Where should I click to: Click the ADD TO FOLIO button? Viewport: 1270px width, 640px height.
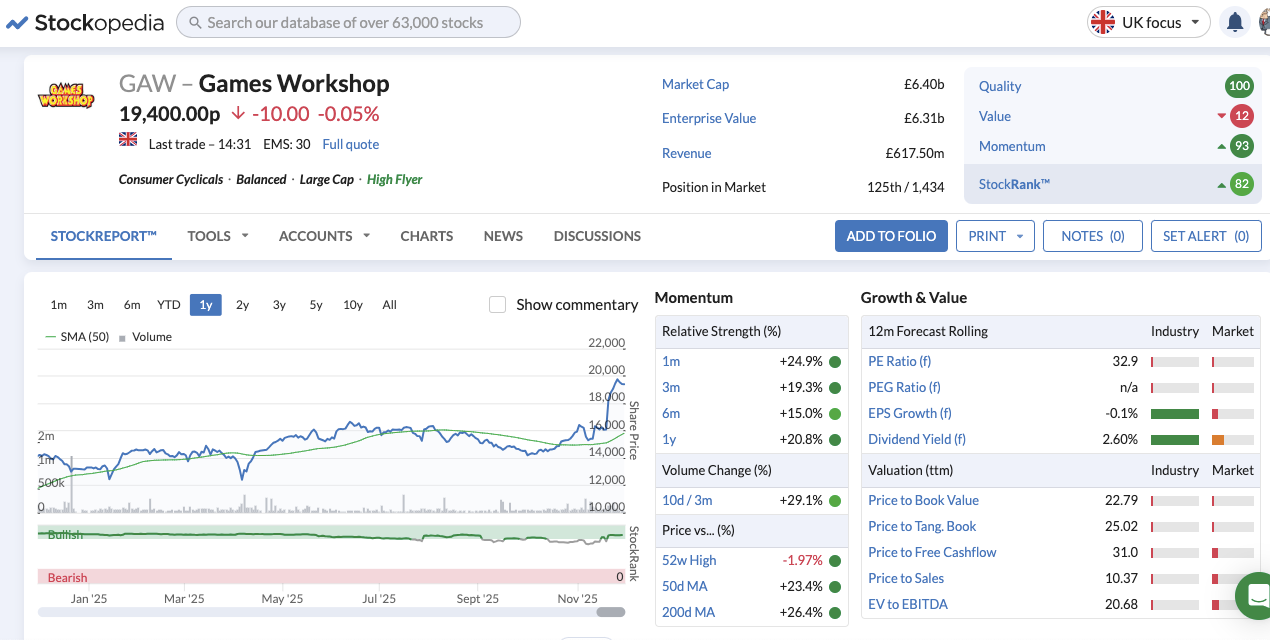[x=891, y=236]
